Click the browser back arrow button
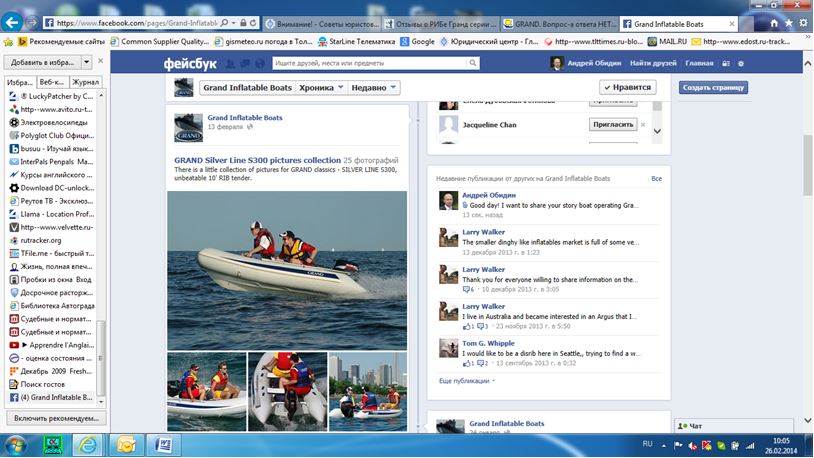 click(14, 20)
